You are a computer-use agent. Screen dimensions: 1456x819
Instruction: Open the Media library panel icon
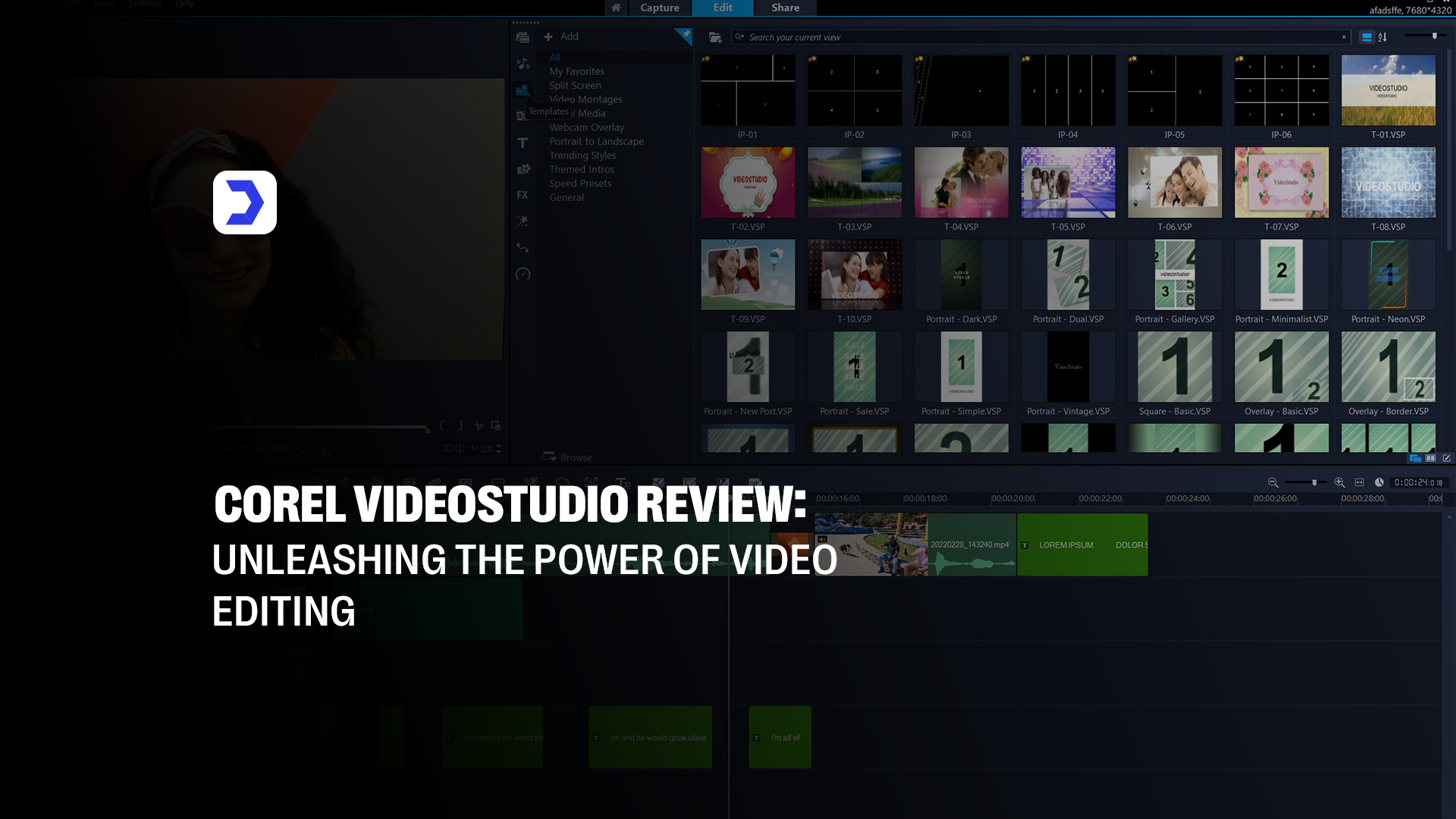522,37
